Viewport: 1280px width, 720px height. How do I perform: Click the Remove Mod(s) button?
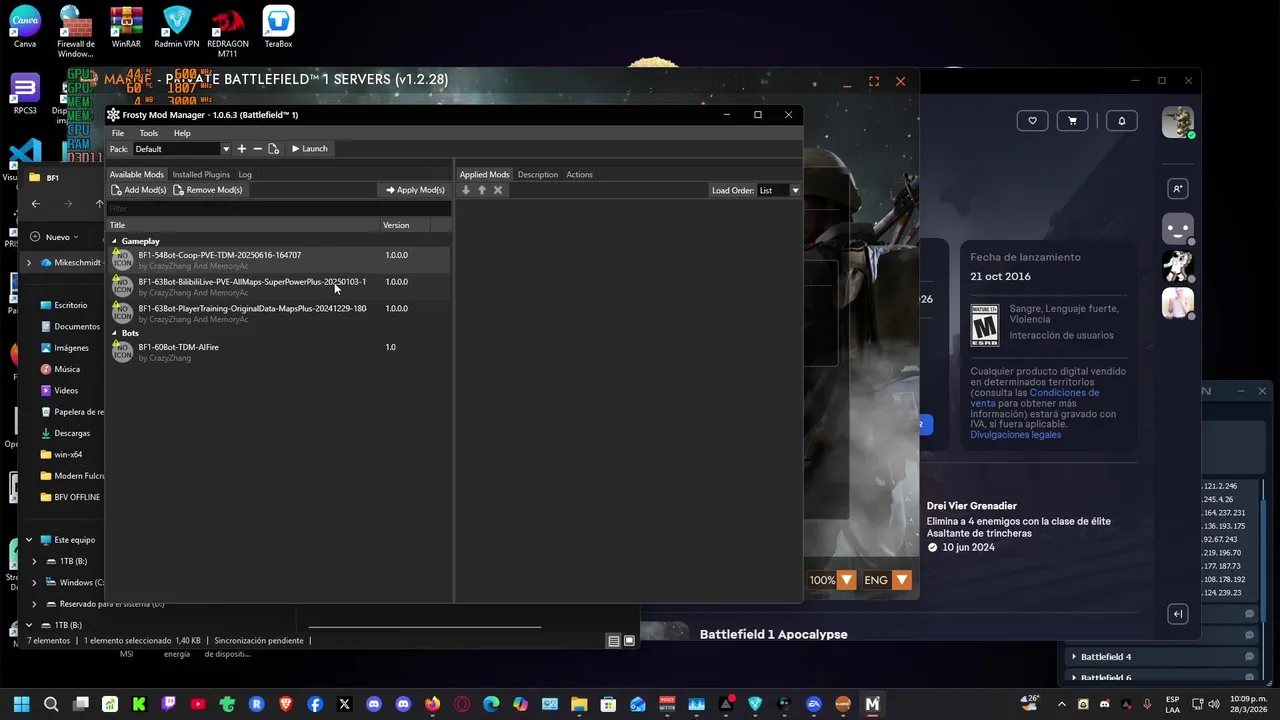pos(208,190)
